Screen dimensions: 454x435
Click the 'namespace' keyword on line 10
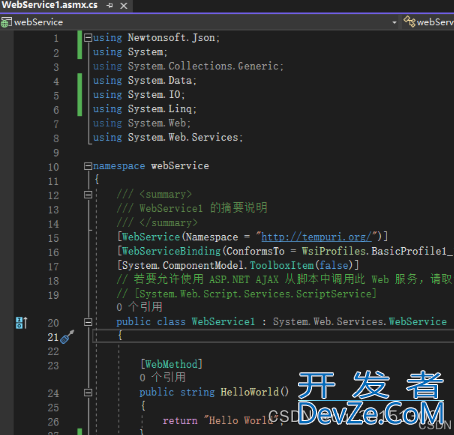pyautogui.click(x=119, y=166)
